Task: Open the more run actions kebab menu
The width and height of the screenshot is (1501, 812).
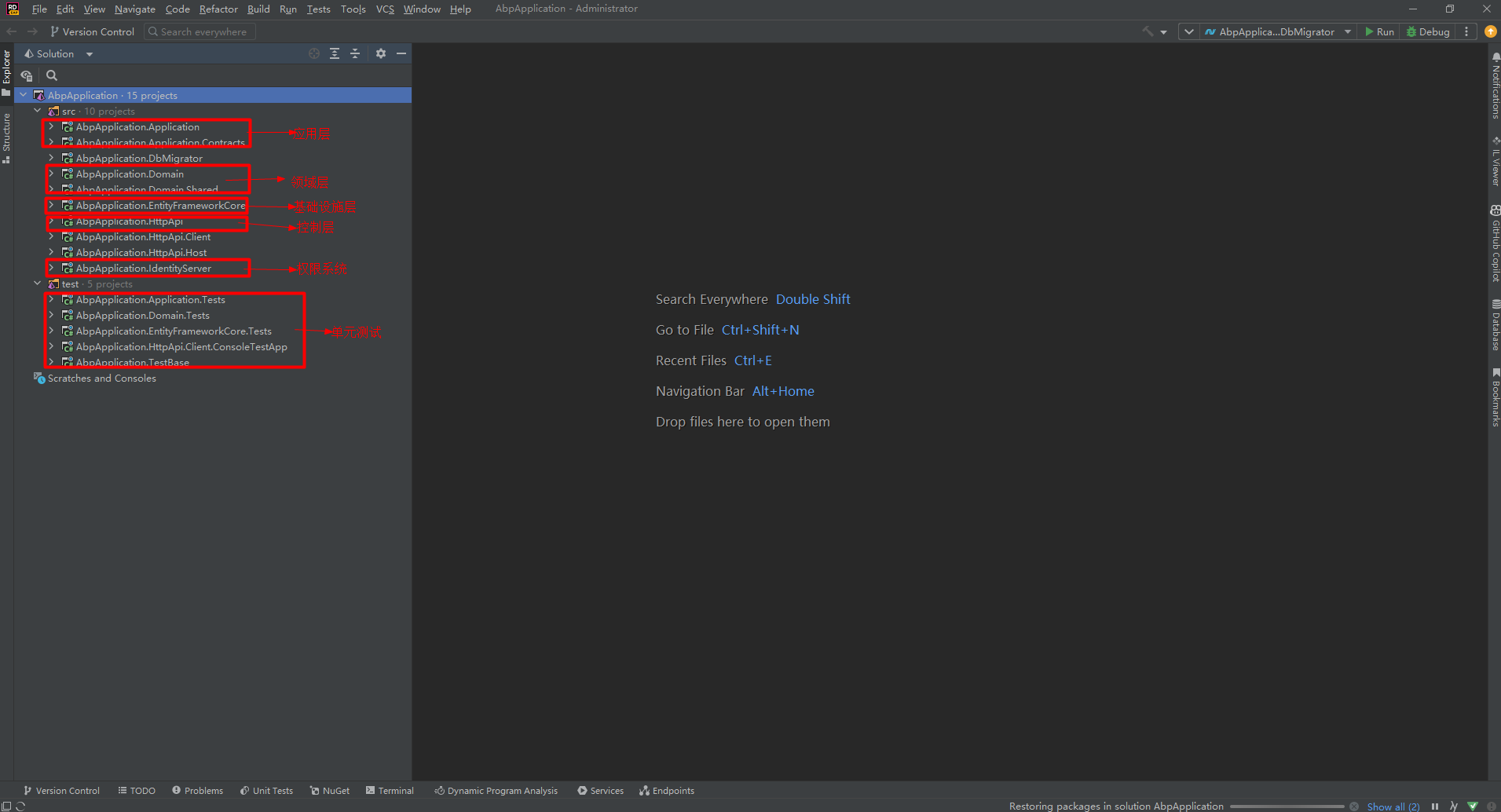Action: coord(1466,31)
